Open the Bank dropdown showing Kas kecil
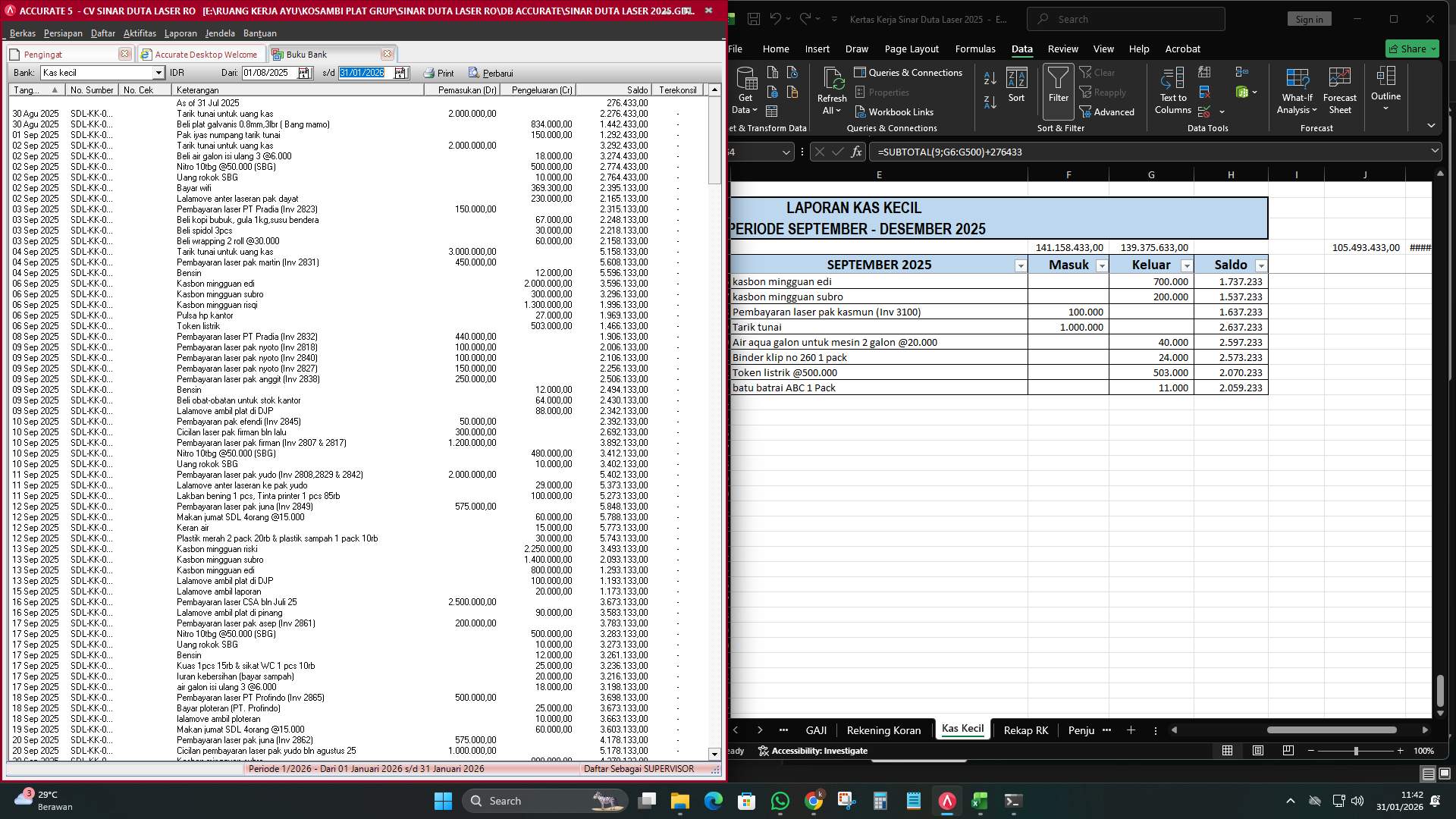 pos(158,73)
